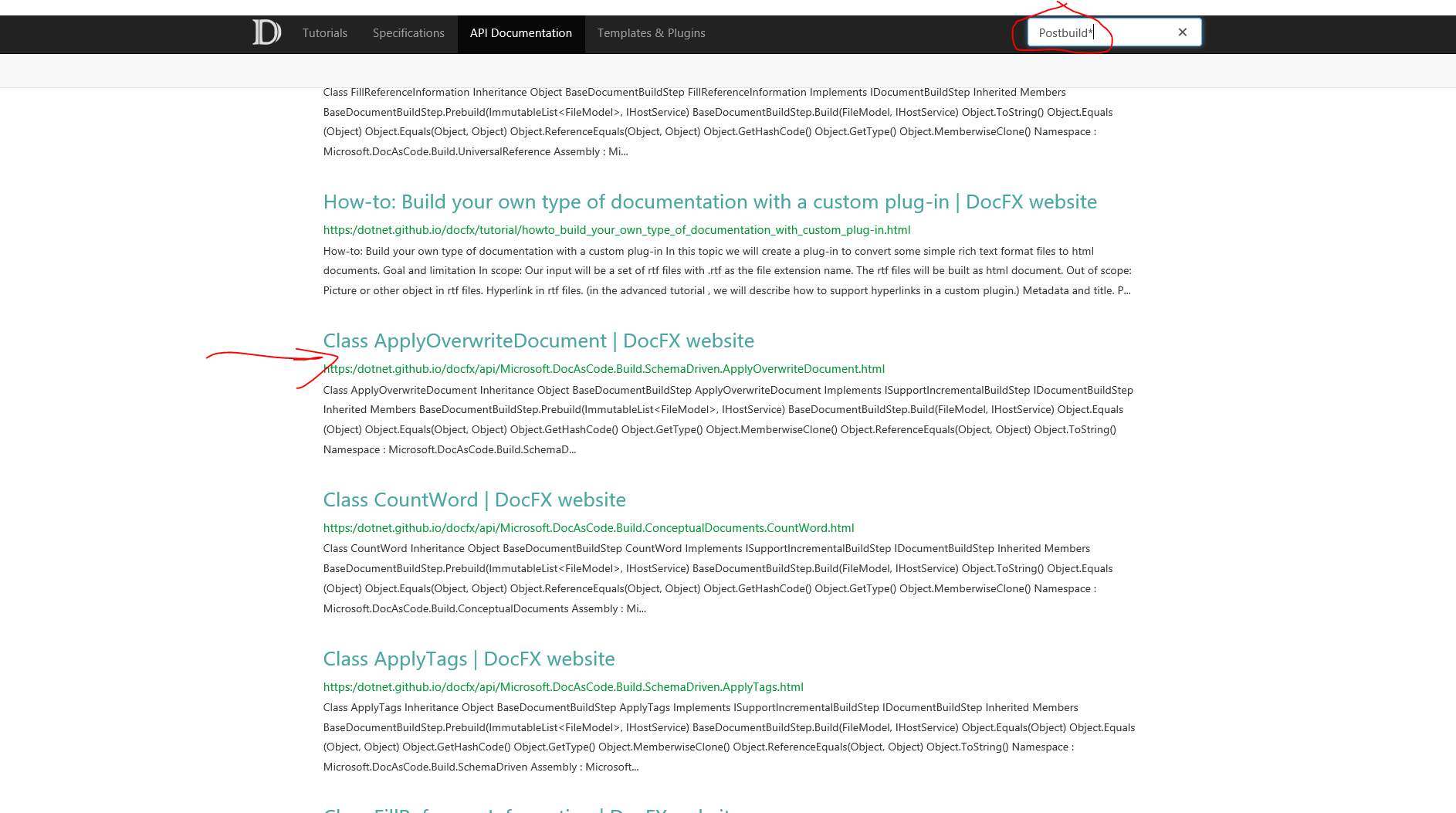Switch to the API Documentation tab
The image size is (1456, 813).
tap(520, 33)
